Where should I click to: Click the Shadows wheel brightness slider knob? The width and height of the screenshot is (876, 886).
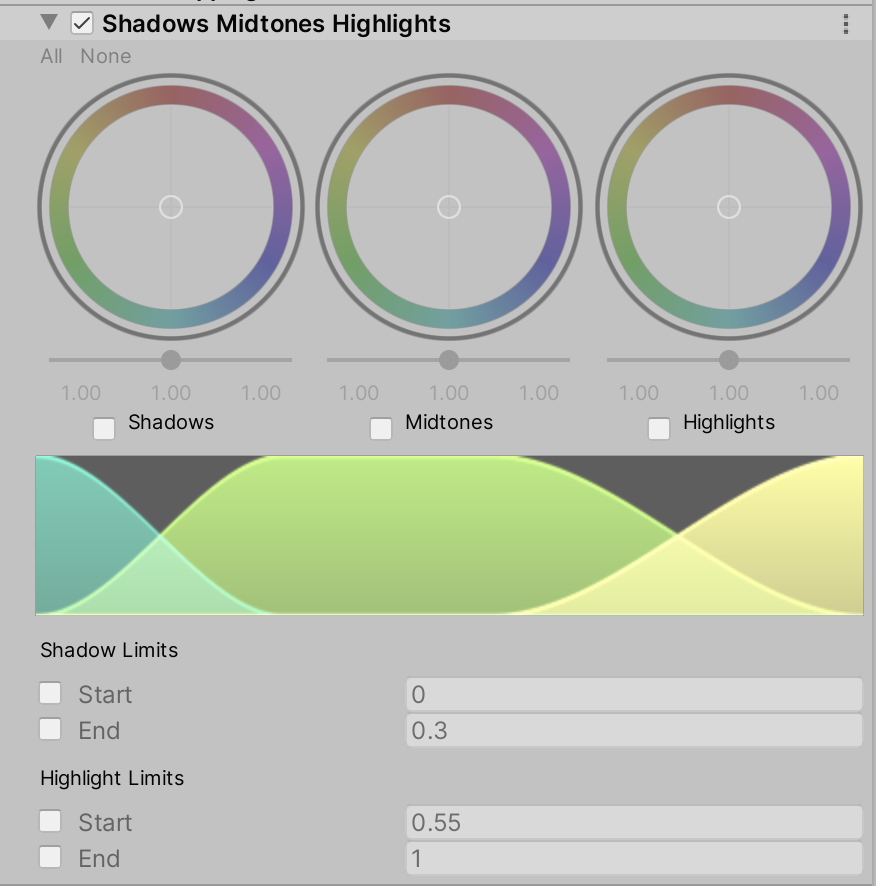click(x=171, y=360)
